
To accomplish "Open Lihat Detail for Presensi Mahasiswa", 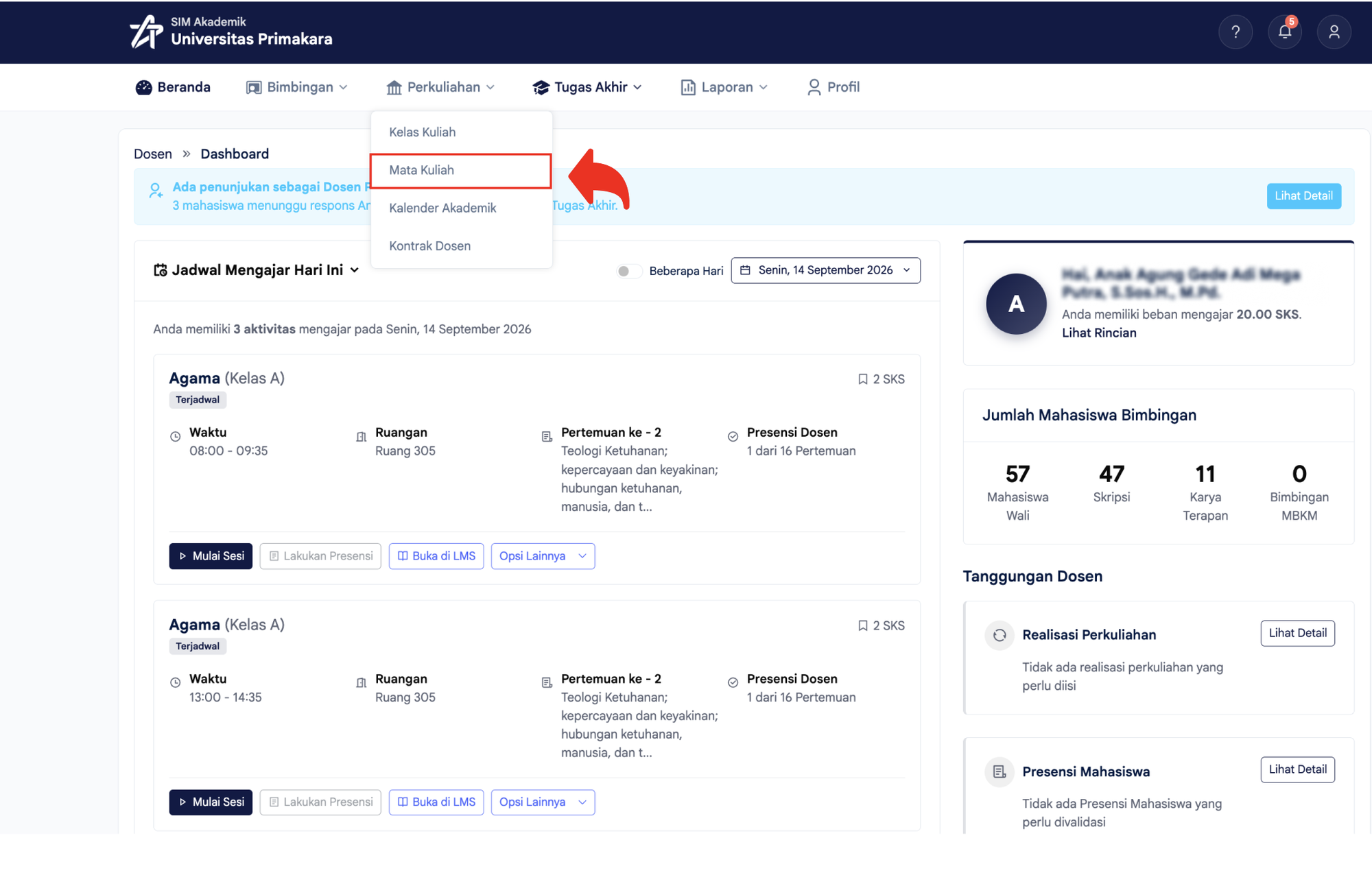I will pos(1297,769).
